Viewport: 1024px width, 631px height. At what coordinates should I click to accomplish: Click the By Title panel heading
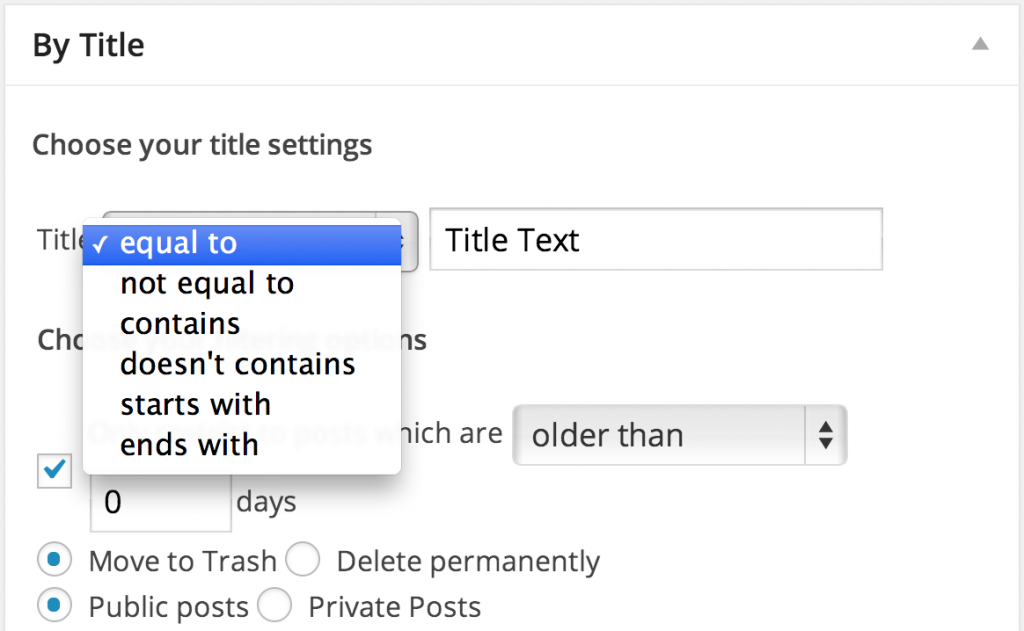(89, 45)
